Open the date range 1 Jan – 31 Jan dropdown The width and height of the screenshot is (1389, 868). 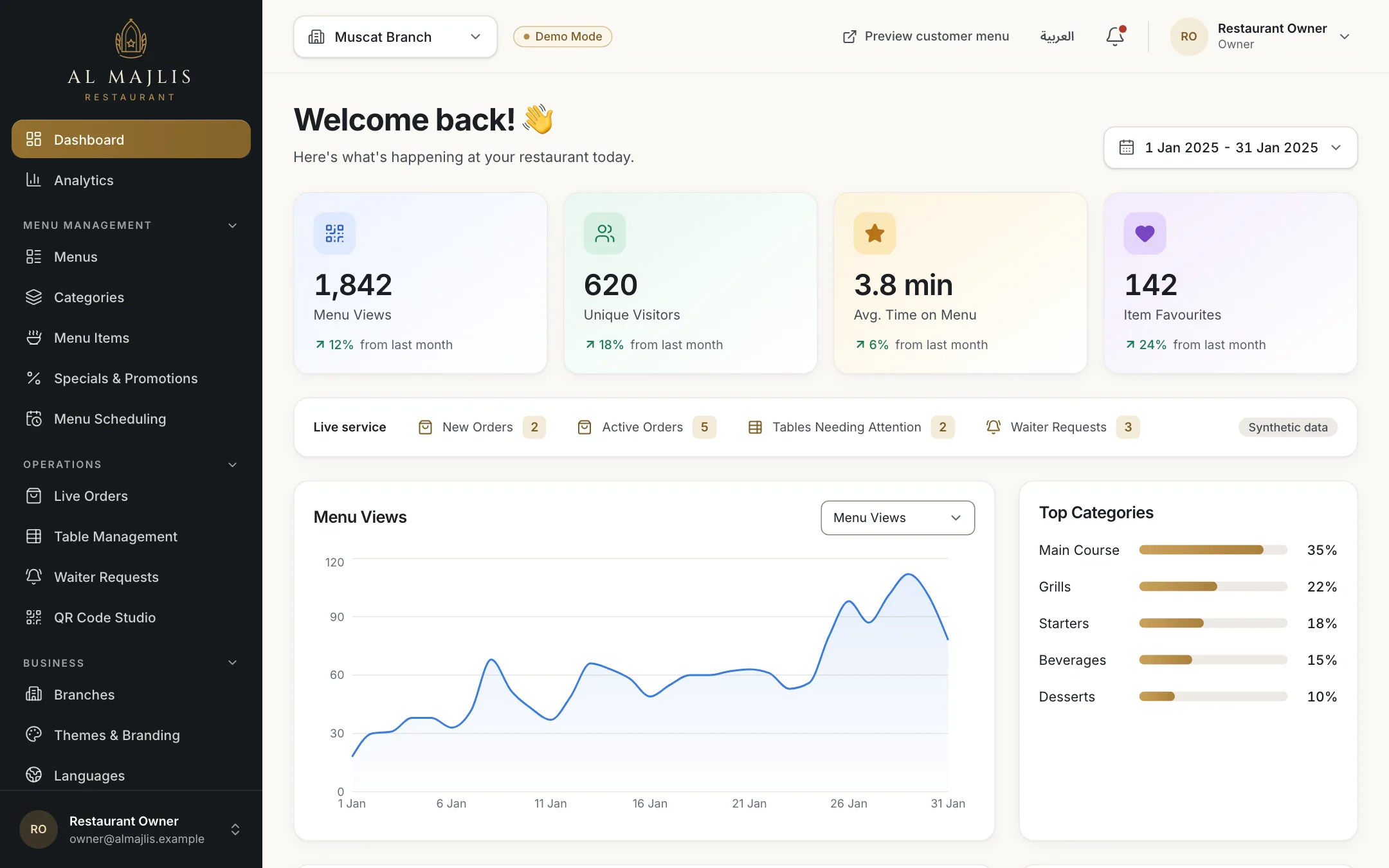(1230, 147)
